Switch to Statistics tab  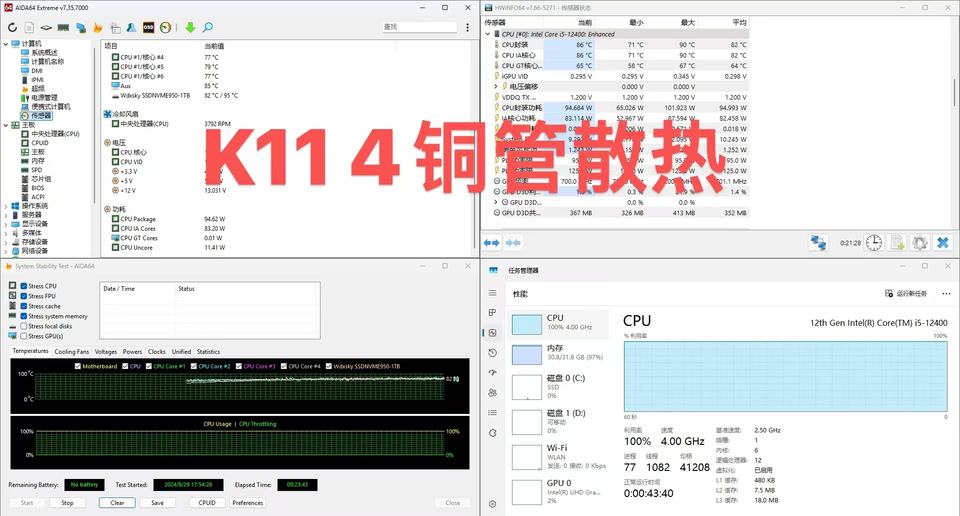[208, 352]
